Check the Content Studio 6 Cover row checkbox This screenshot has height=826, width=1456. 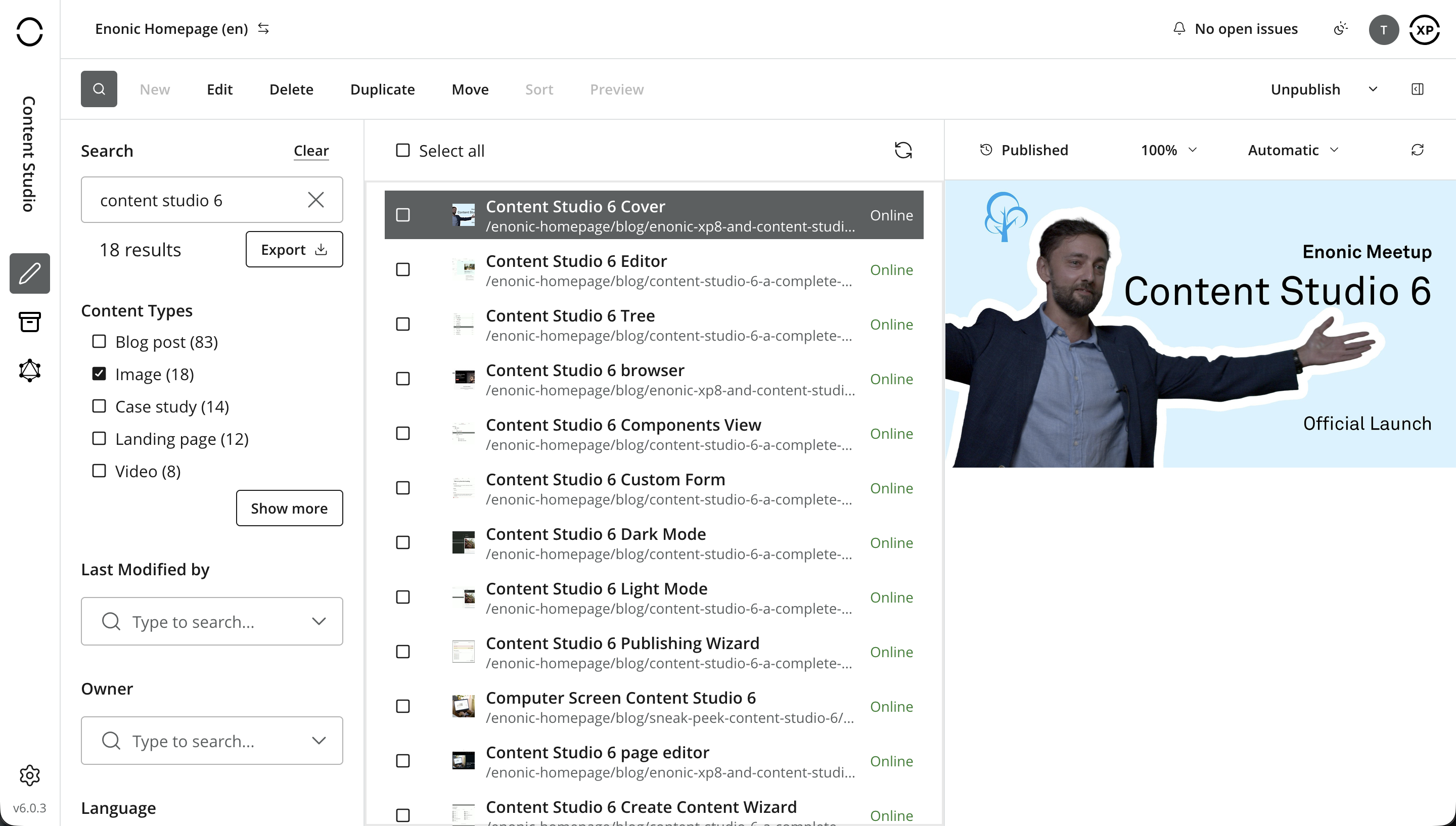pos(403,215)
